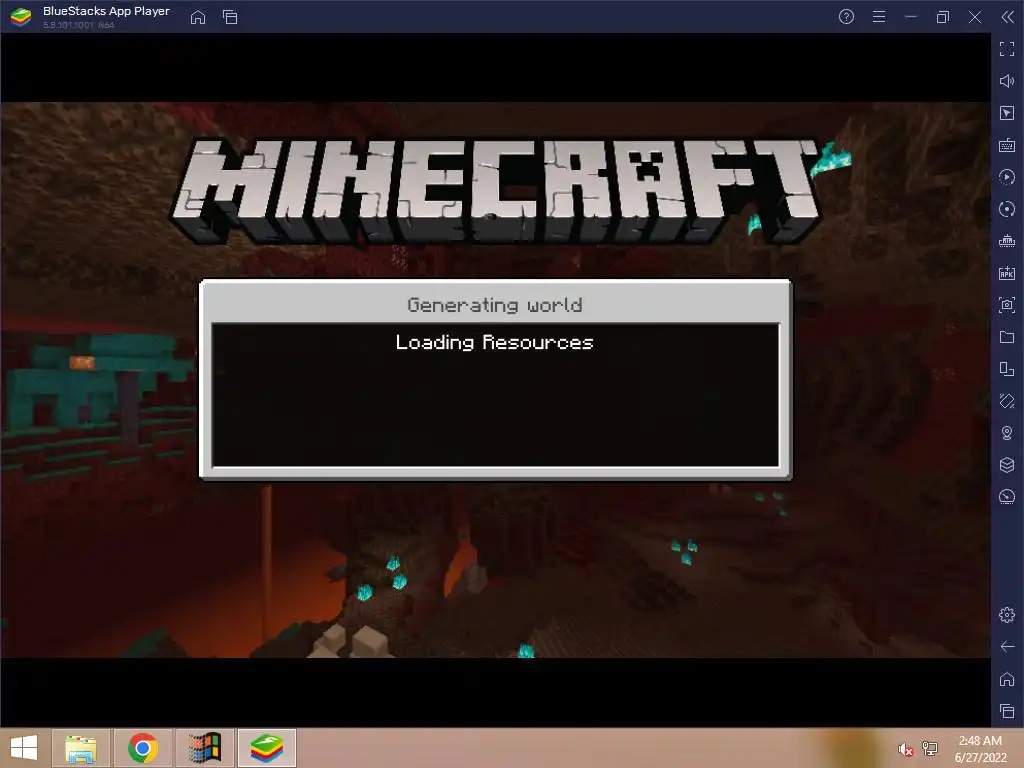Open game controls keyboard icon
The height and width of the screenshot is (768, 1024).
(1007, 145)
